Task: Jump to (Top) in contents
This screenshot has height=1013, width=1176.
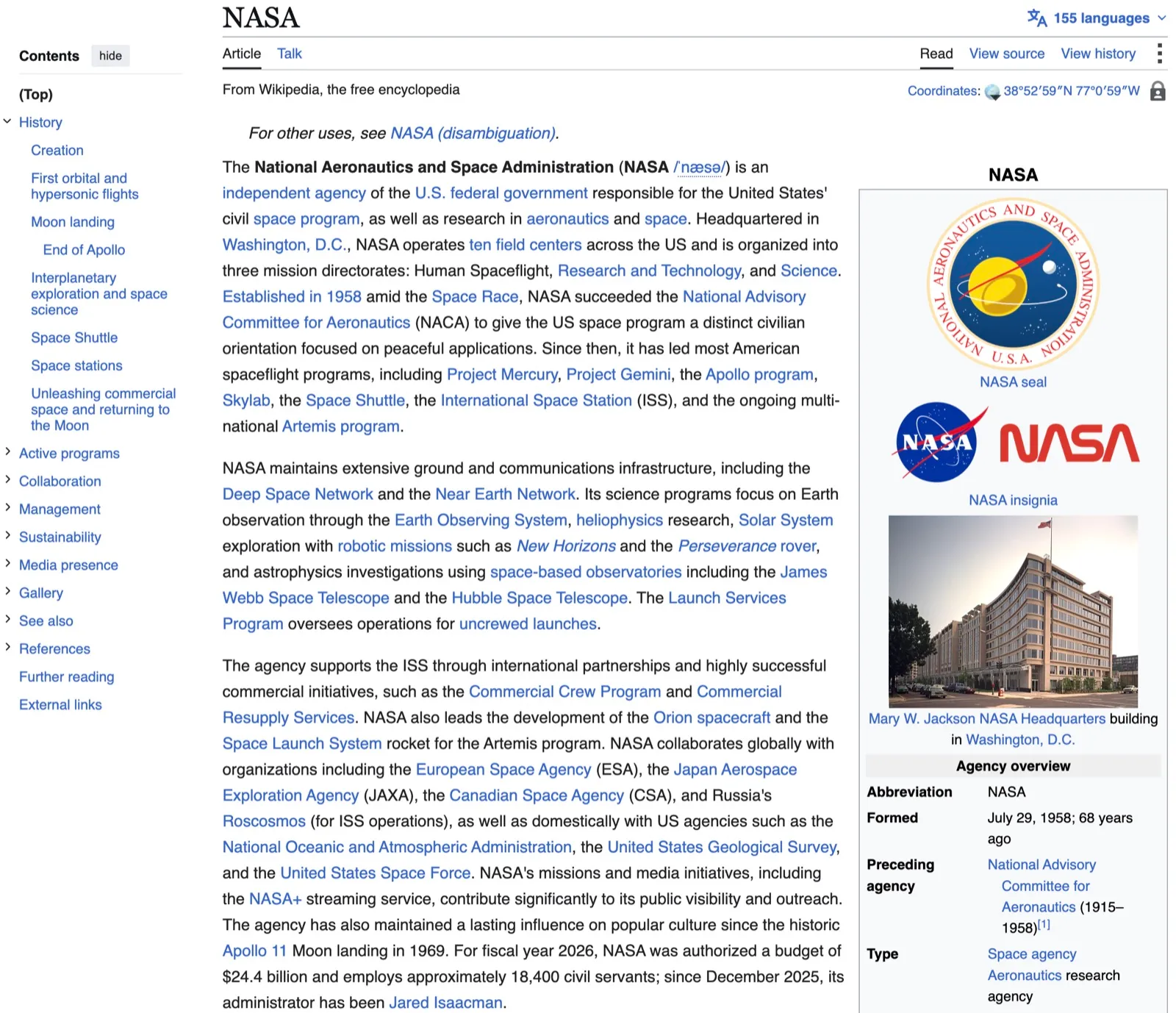Action: click(x=36, y=94)
